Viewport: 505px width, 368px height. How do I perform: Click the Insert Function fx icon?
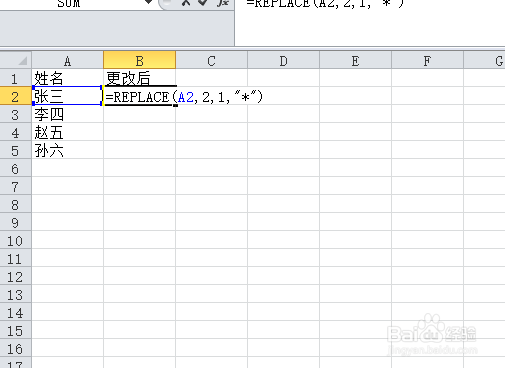tap(222, 3)
